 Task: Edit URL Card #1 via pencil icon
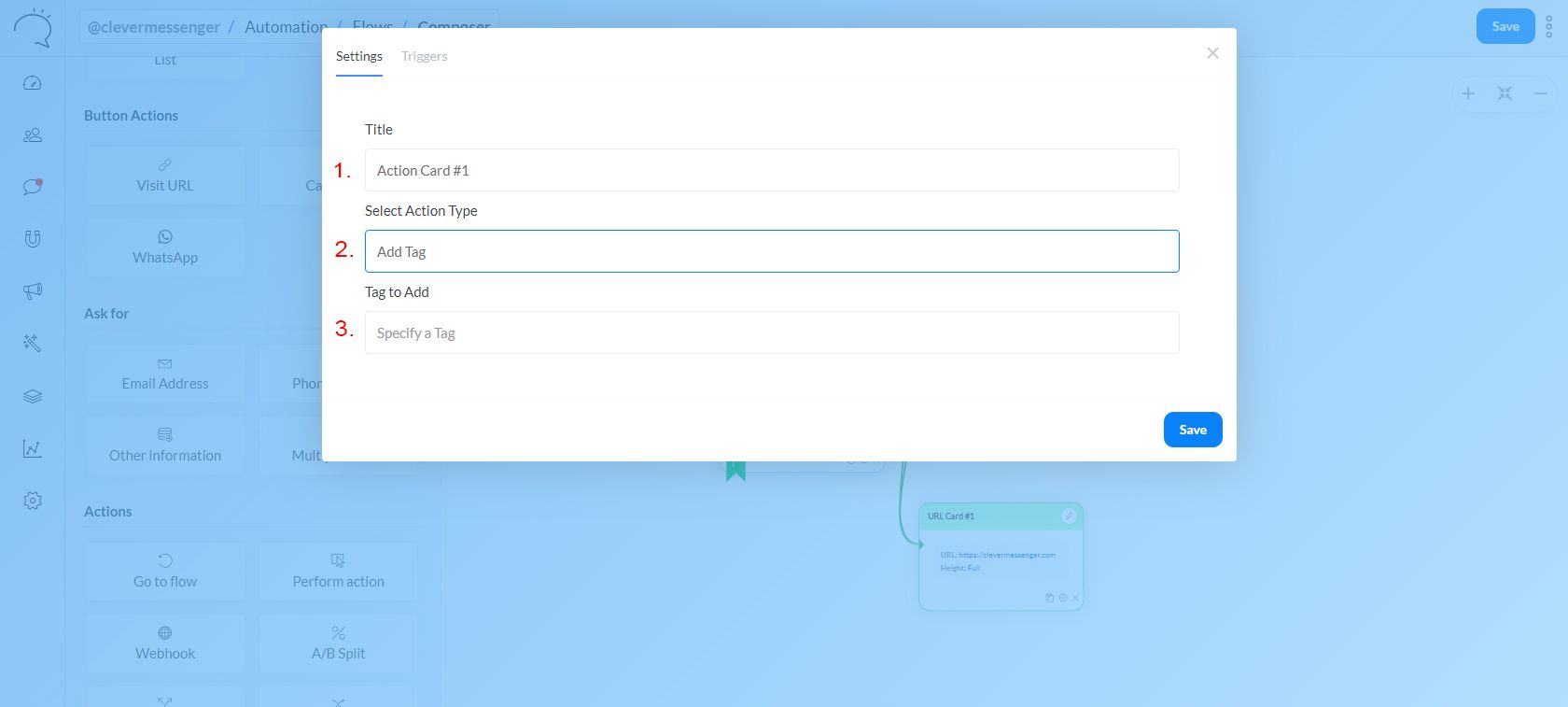pos(1069,516)
